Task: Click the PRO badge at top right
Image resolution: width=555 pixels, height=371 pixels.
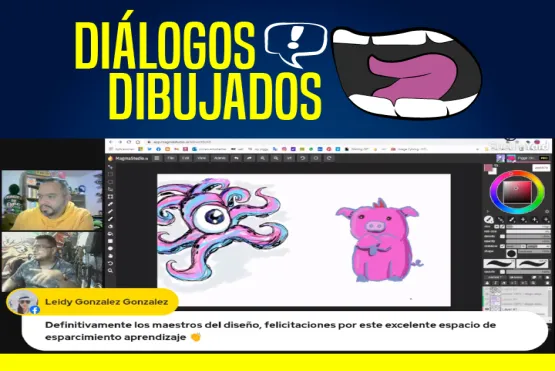Action: (x=544, y=158)
